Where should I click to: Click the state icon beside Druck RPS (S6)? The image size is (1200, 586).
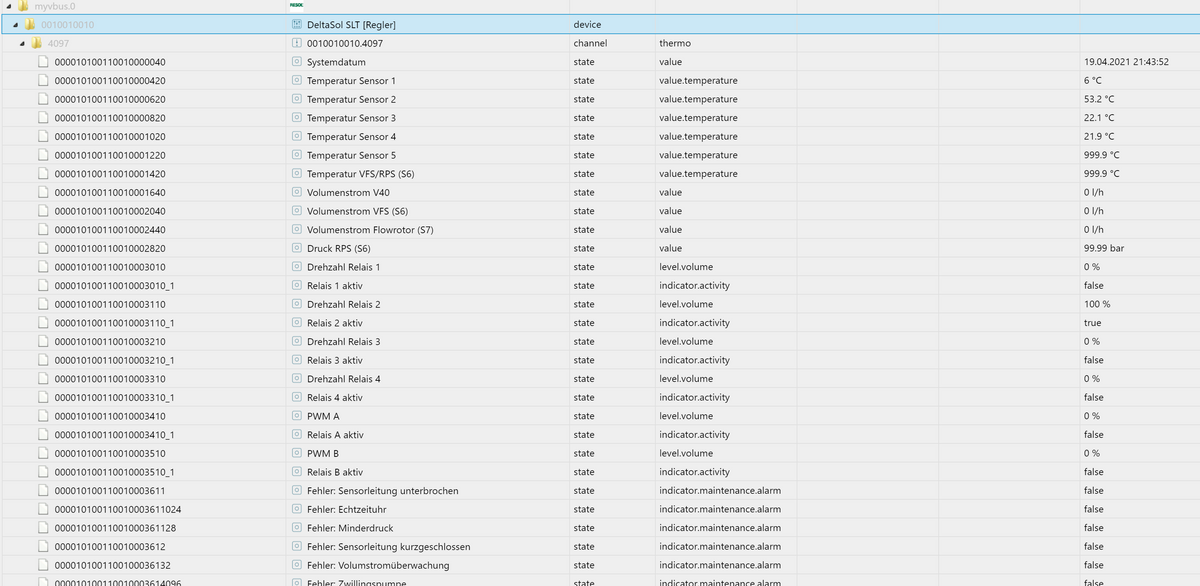(296, 248)
